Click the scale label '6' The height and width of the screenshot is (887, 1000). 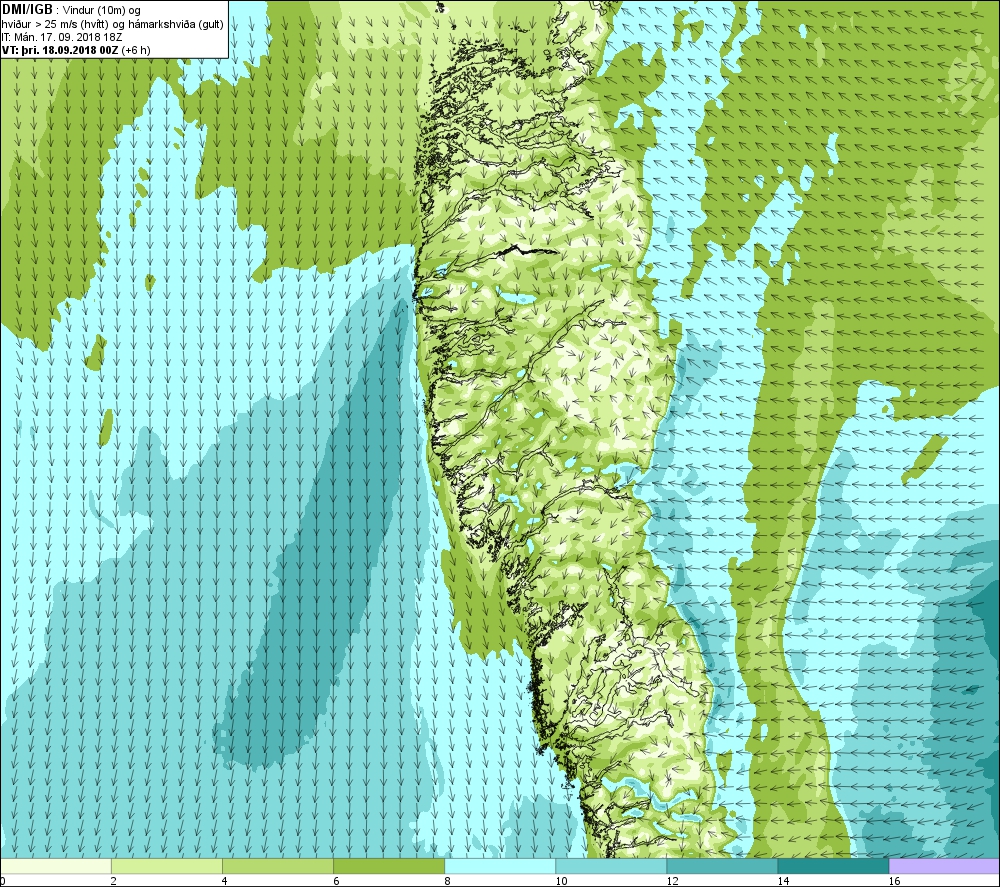point(336,881)
